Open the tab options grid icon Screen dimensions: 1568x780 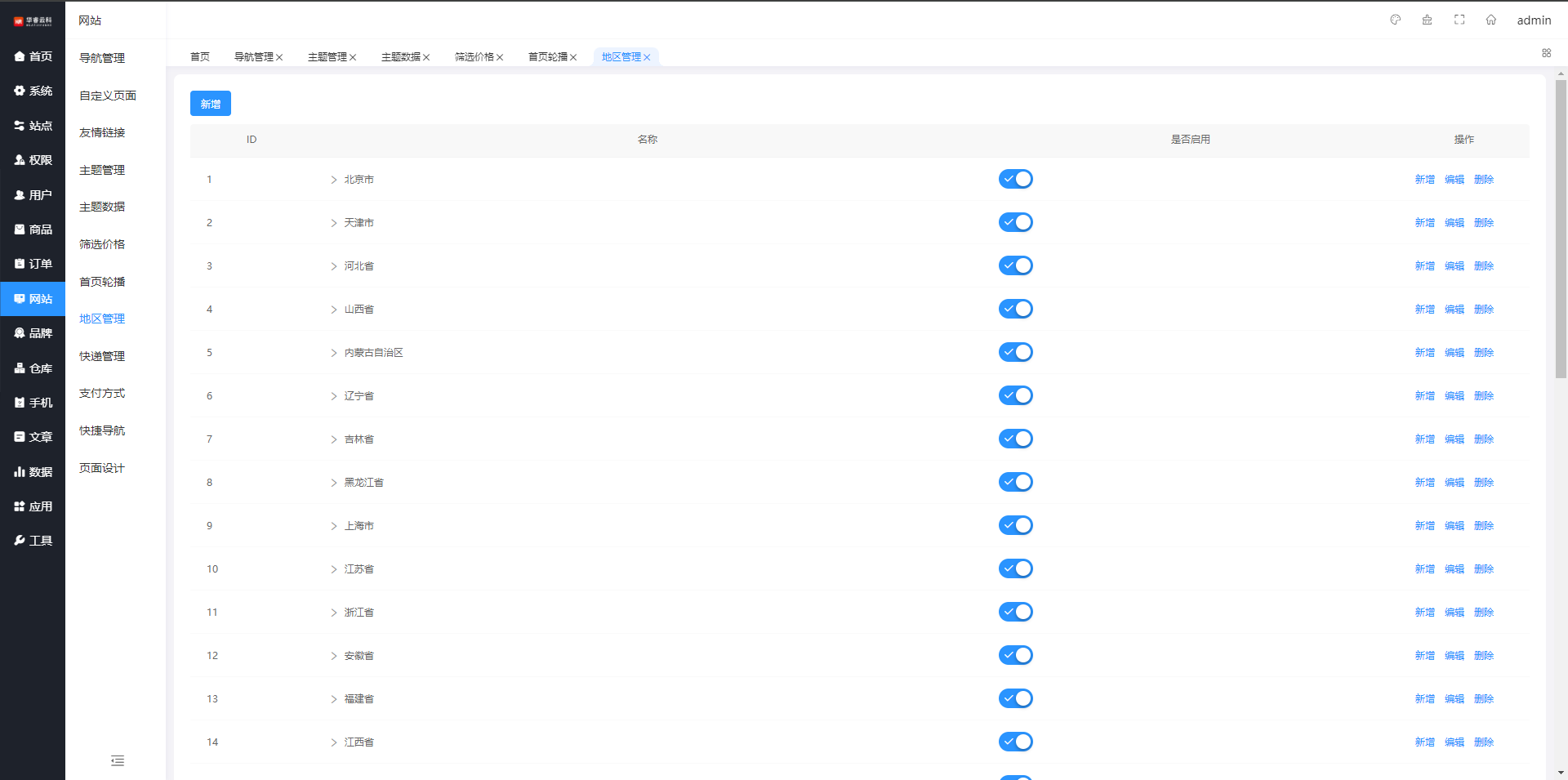point(1546,53)
